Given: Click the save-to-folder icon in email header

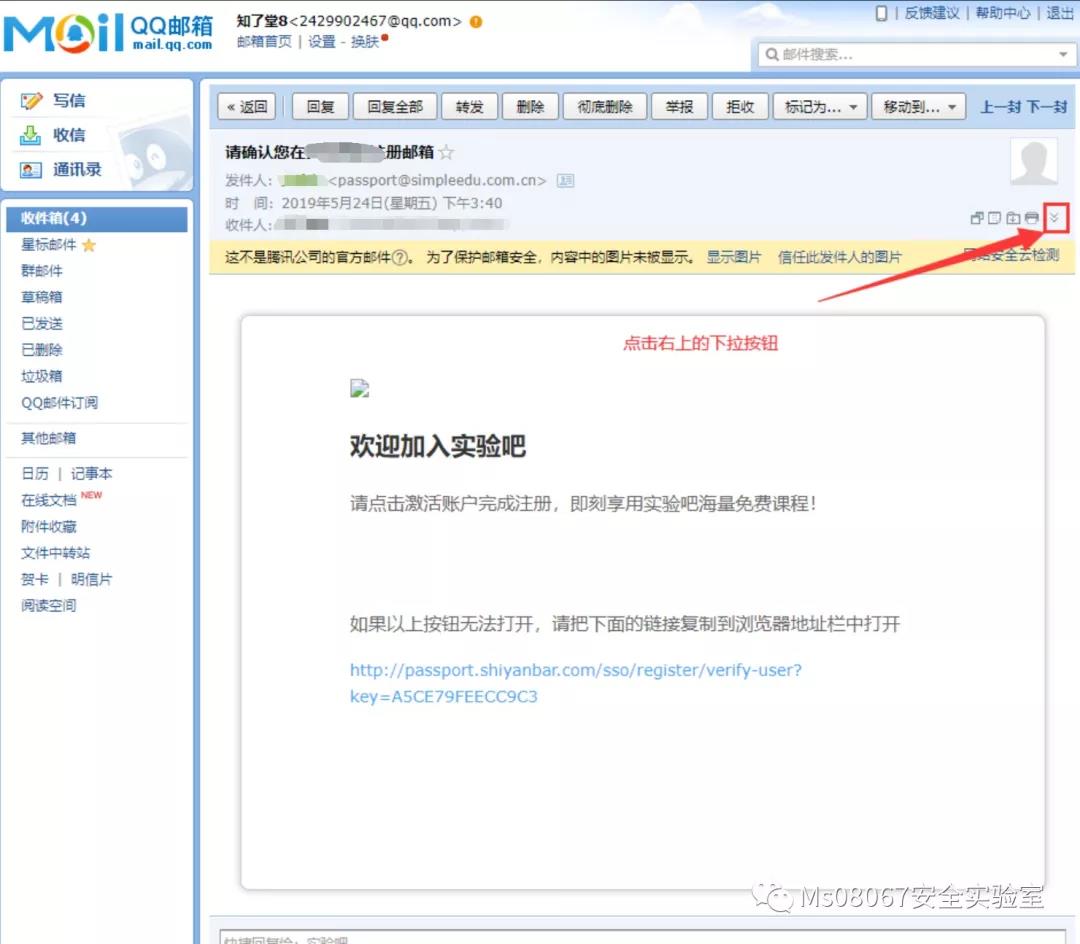Looking at the screenshot, I should tap(1013, 219).
